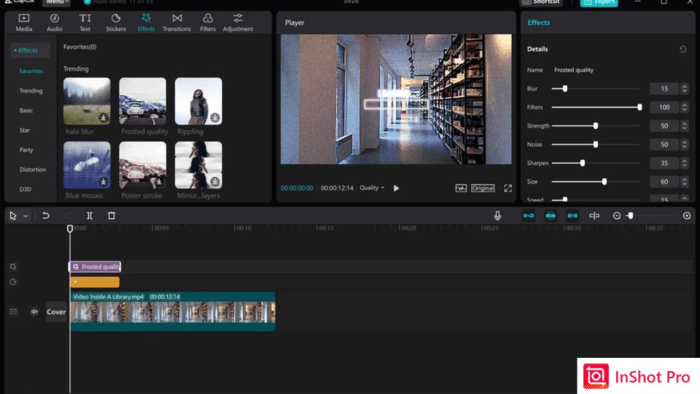Viewport: 700px width, 394px height.
Task: Select Distortion effects category
Action: click(32, 170)
